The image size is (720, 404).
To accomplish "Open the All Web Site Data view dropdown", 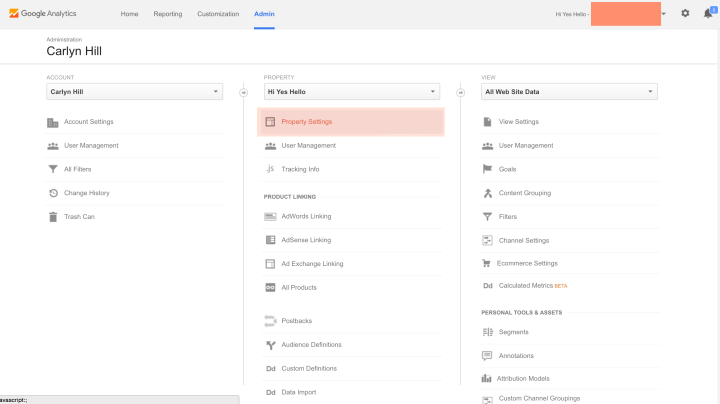I will (569, 91).
